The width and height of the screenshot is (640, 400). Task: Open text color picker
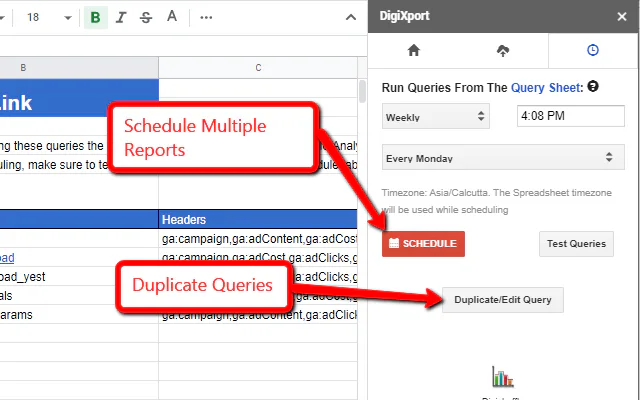coord(172,17)
